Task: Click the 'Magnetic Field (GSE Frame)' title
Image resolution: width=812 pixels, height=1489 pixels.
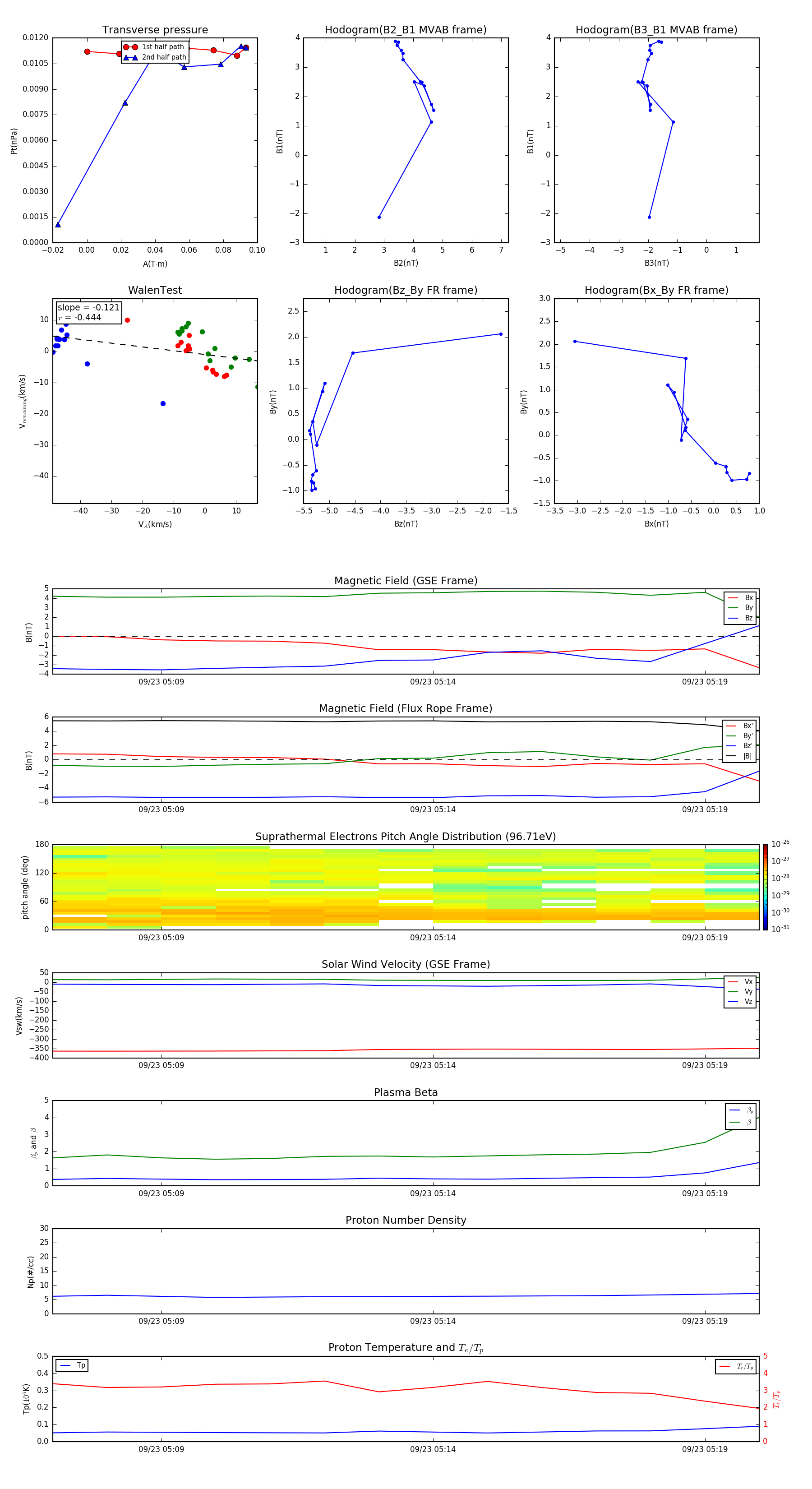Action: (x=406, y=581)
